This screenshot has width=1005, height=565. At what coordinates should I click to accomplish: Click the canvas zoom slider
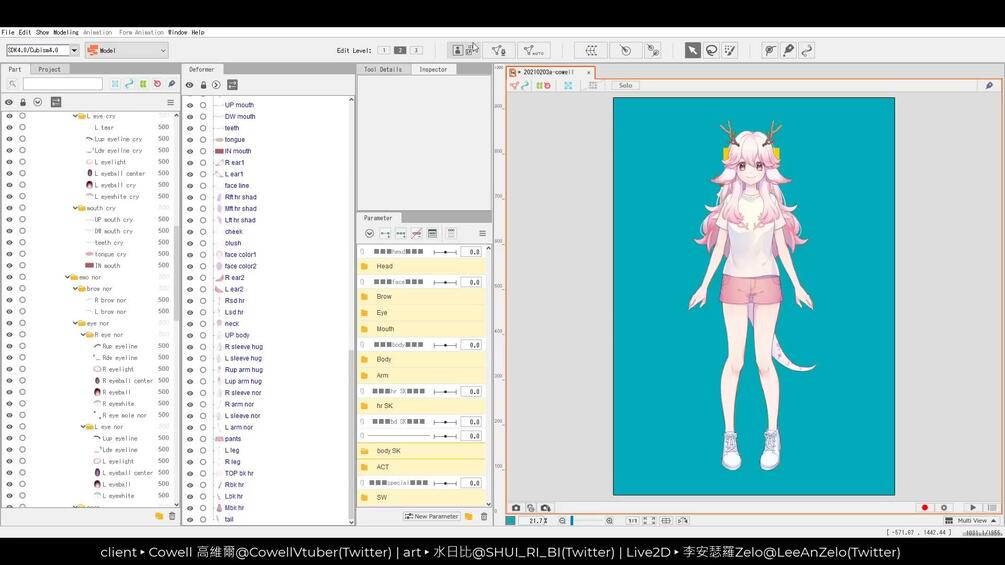point(586,521)
